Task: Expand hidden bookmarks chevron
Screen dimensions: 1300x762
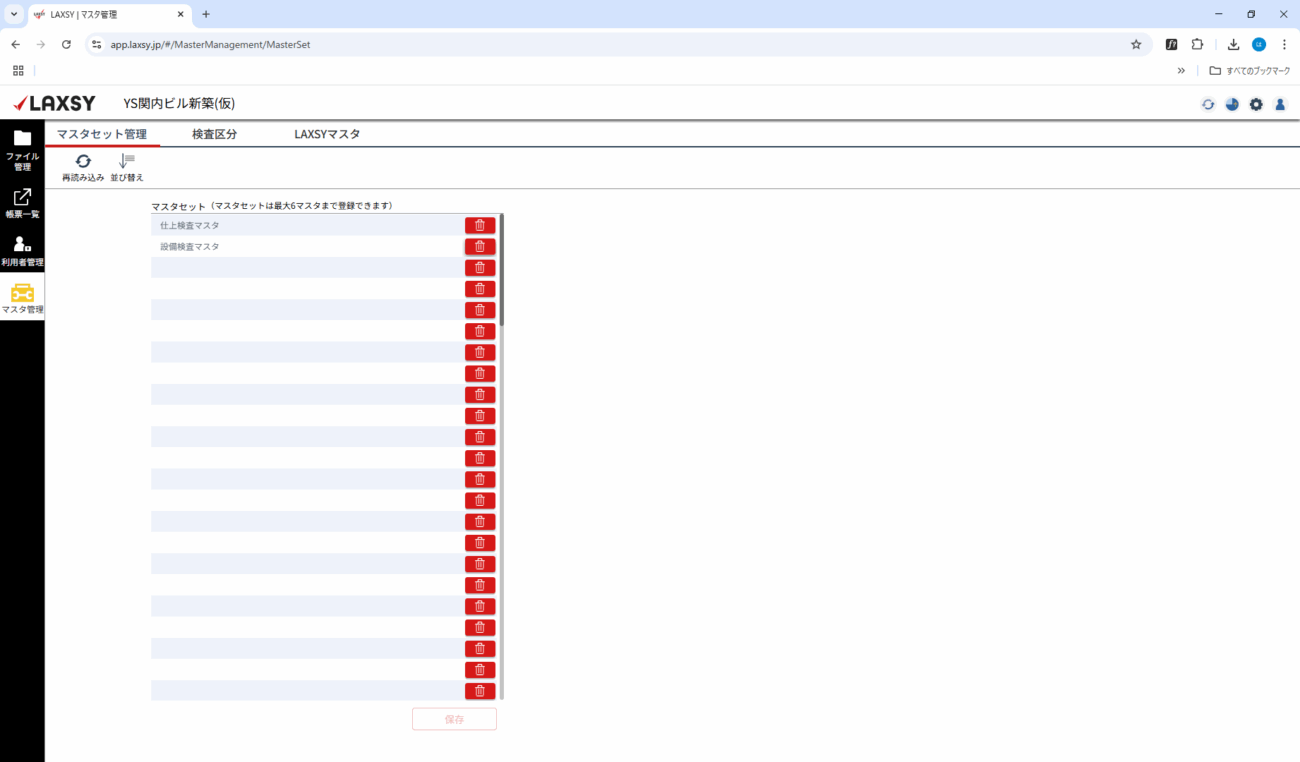Action: [x=1181, y=71]
